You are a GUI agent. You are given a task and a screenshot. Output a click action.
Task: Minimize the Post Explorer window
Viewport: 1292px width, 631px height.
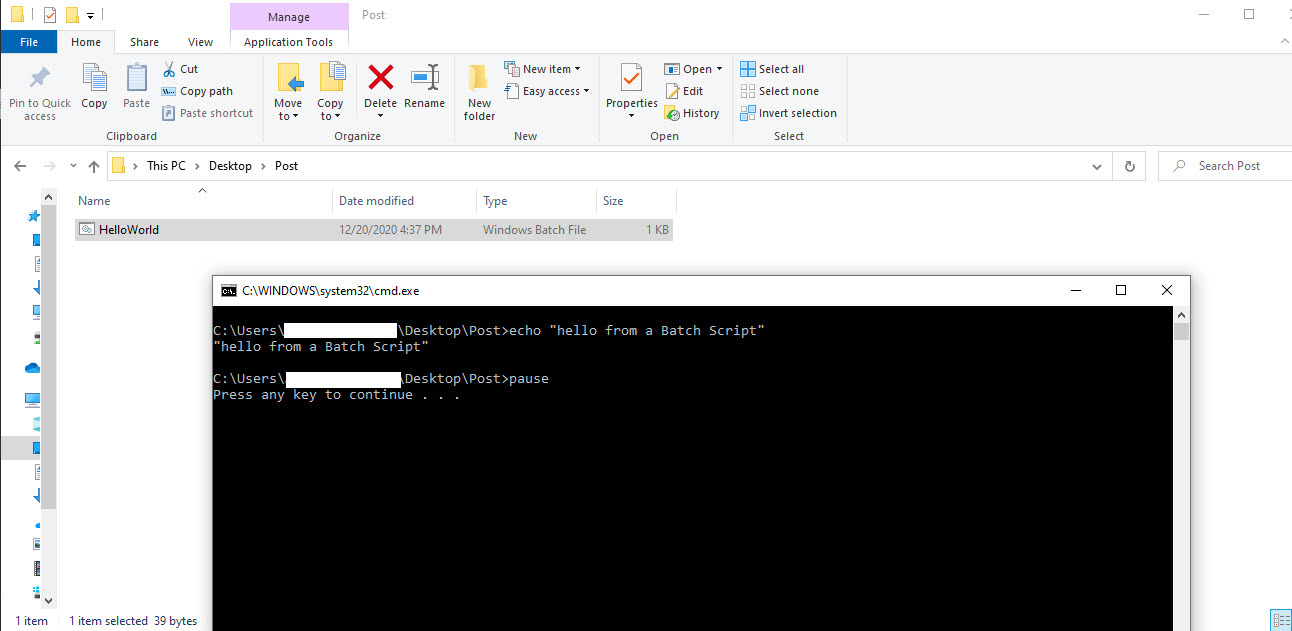(x=1203, y=15)
